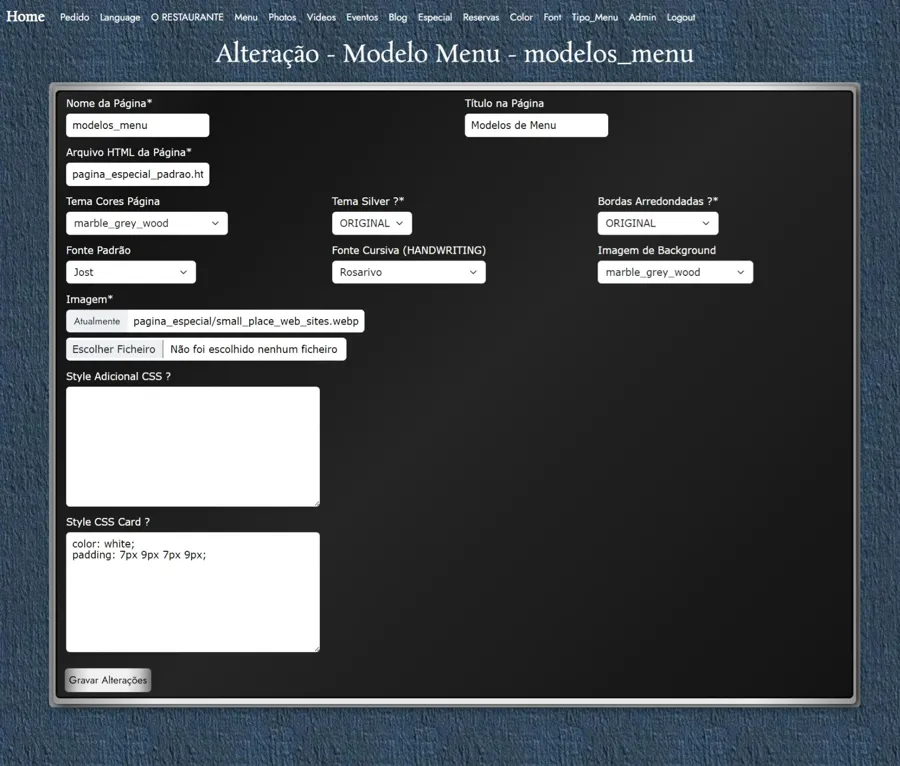Open the Tema Cores Página dropdown
The image size is (900, 766).
pos(146,224)
